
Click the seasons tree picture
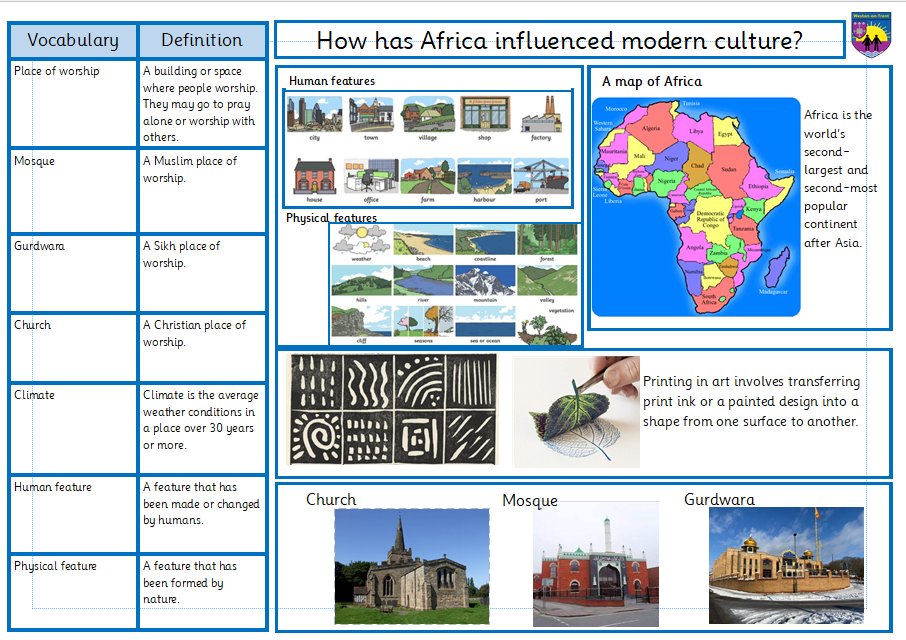[422, 320]
